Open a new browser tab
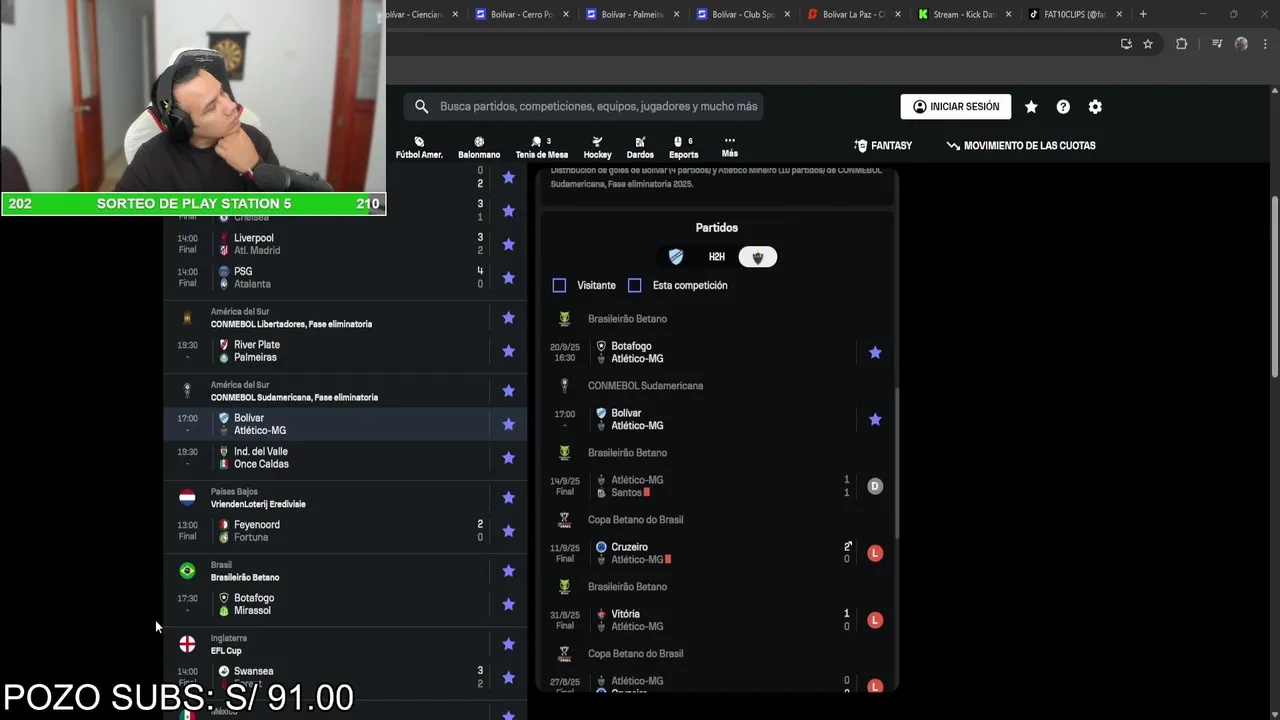1280x720 pixels. [x=1143, y=14]
